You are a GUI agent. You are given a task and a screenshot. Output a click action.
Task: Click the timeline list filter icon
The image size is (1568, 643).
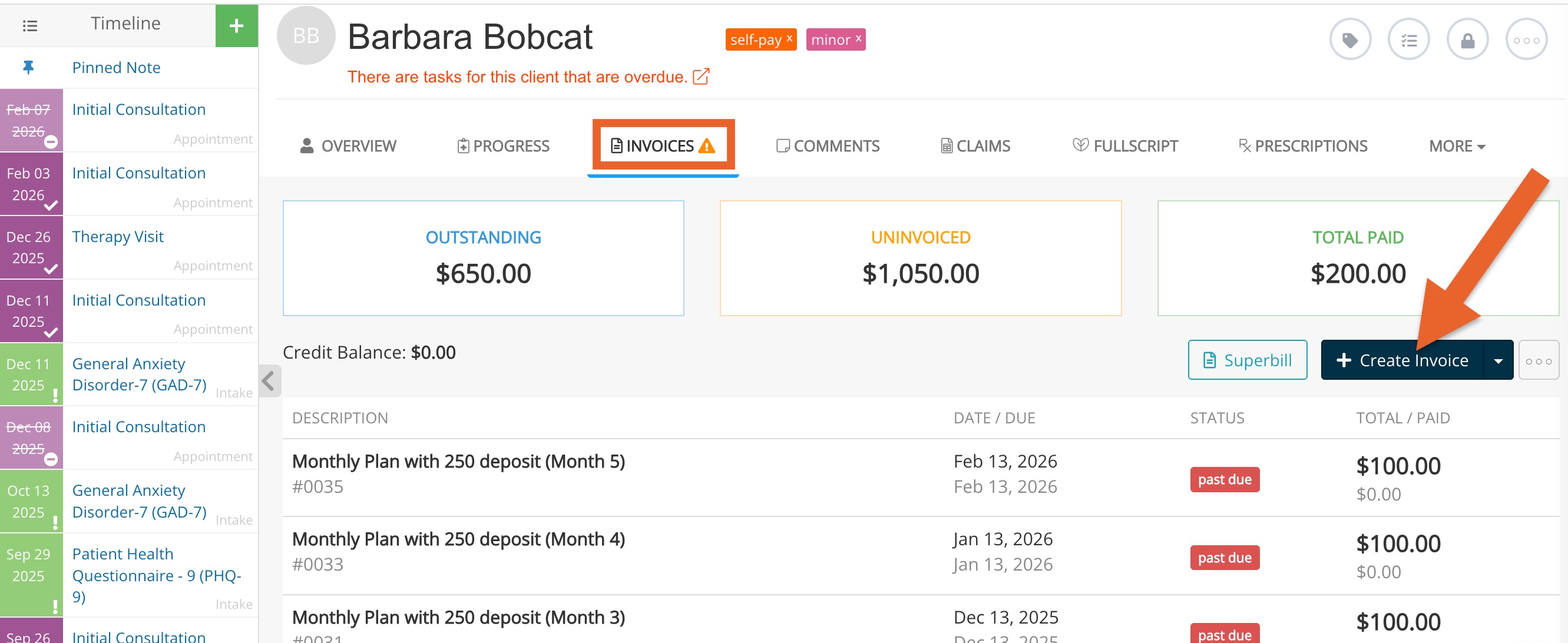pos(29,25)
